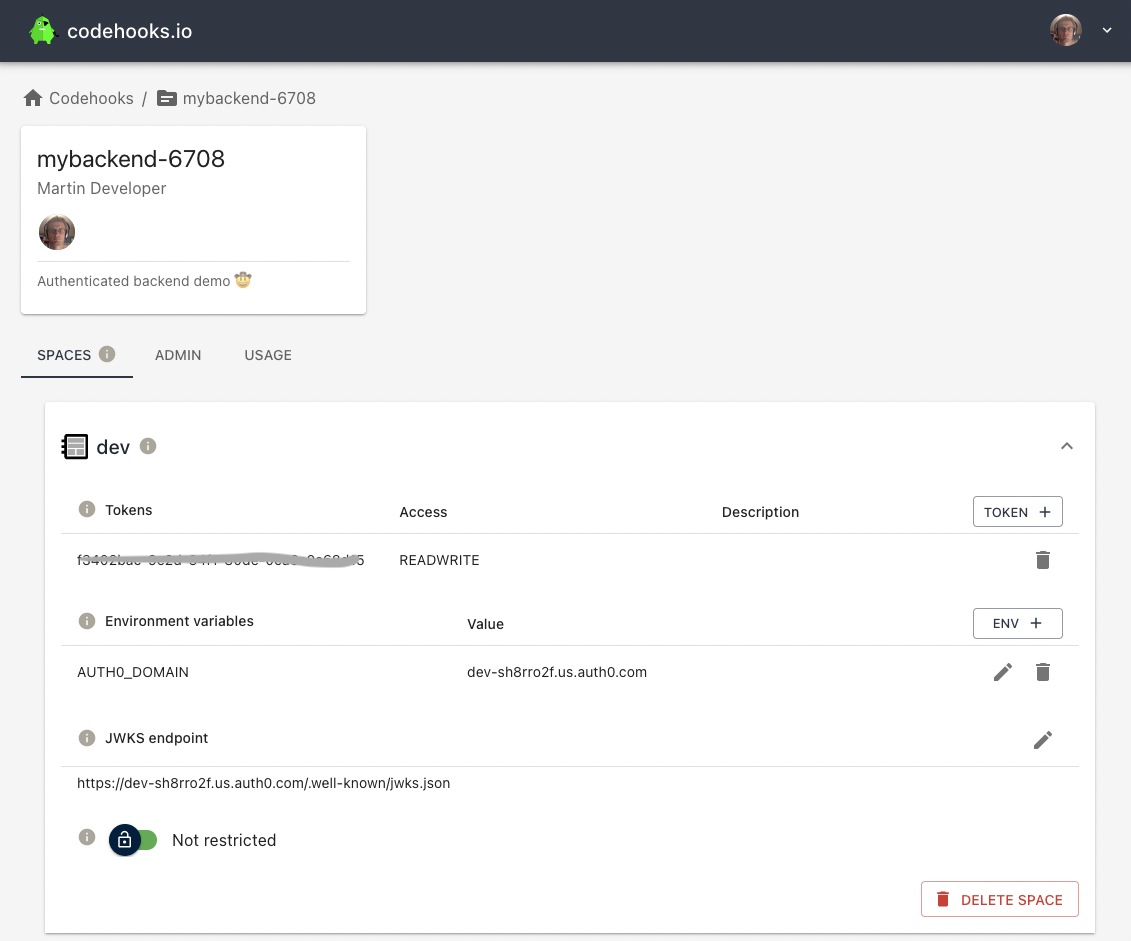Expand the account dropdown chevron
Image resolution: width=1131 pixels, height=941 pixels.
tap(1106, 30)
